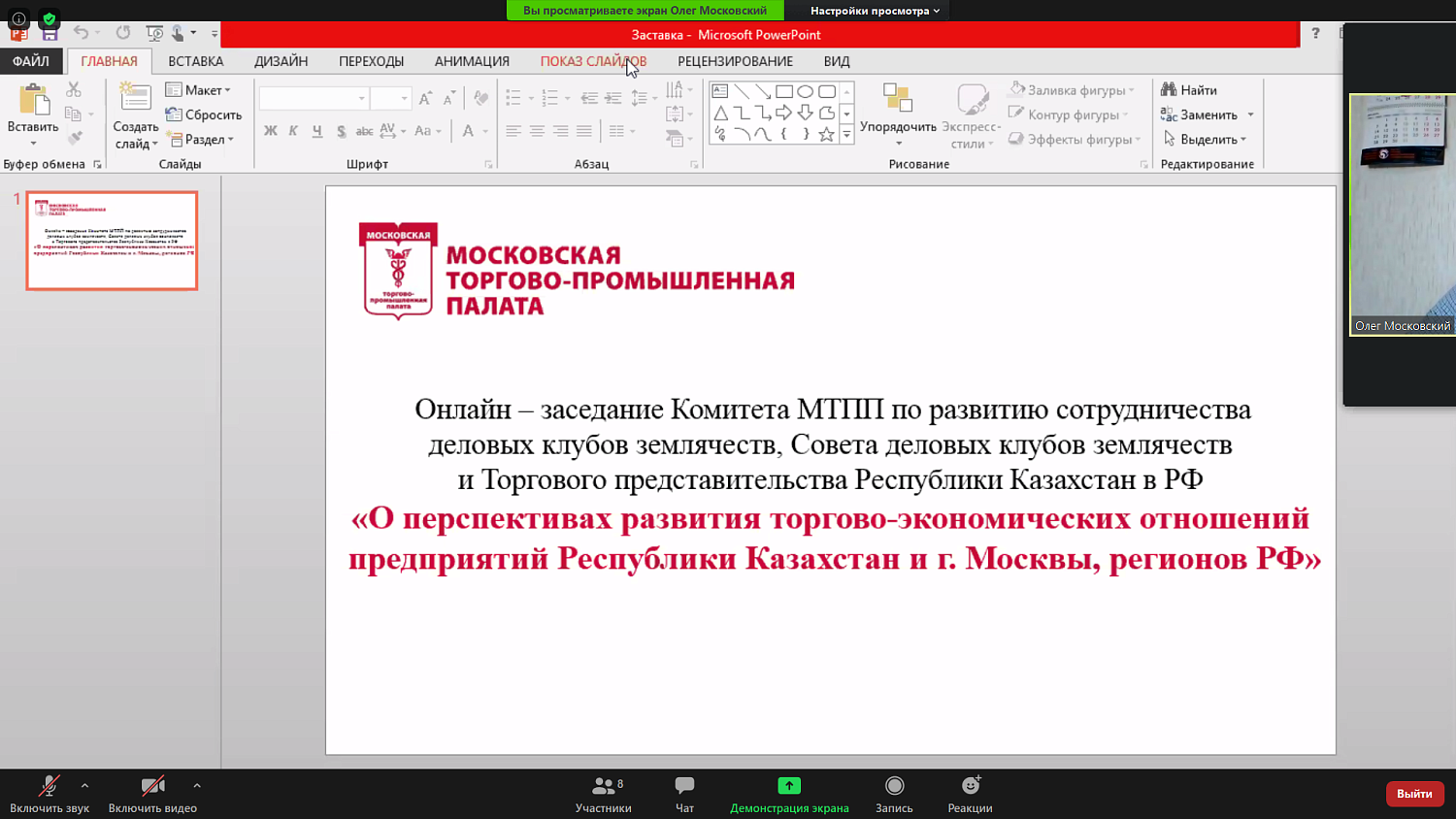
Task: Toggle bold with the Ж button
Action: pos(271,130)
